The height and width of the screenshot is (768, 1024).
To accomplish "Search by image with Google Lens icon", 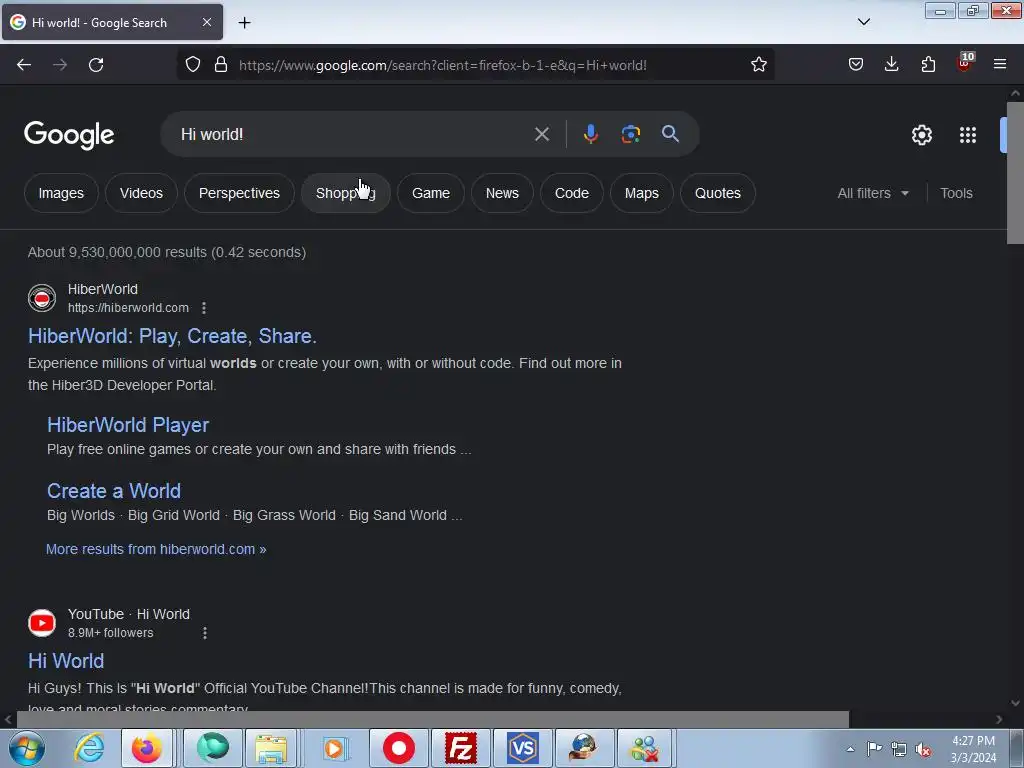I will [630, 134].
